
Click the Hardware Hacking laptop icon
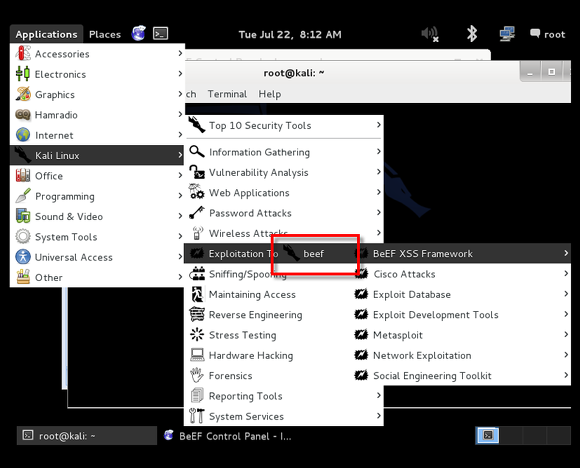(197, 355)
